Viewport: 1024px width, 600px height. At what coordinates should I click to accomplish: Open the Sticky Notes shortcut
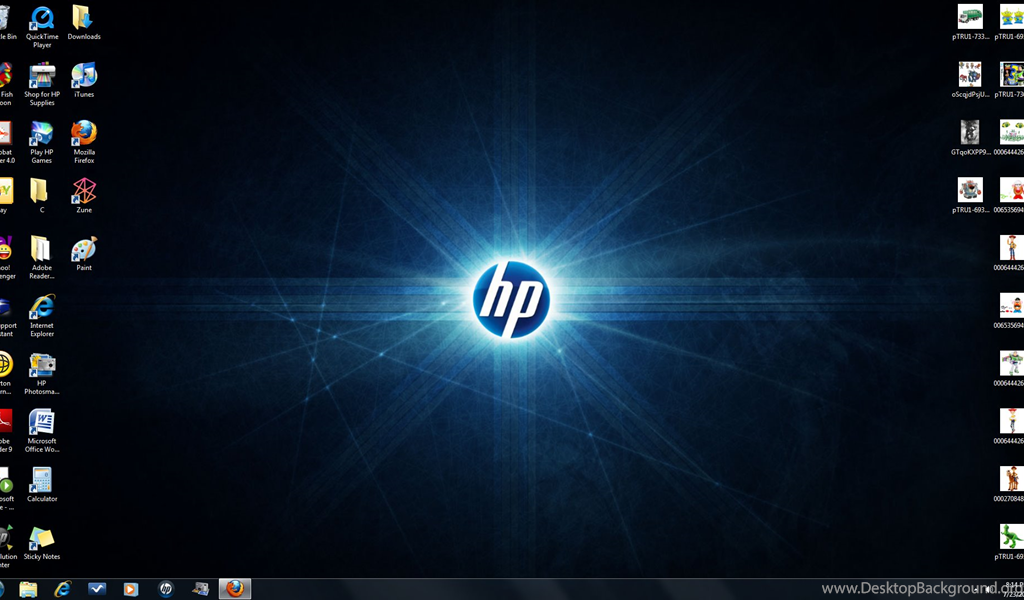pos(42,543)
